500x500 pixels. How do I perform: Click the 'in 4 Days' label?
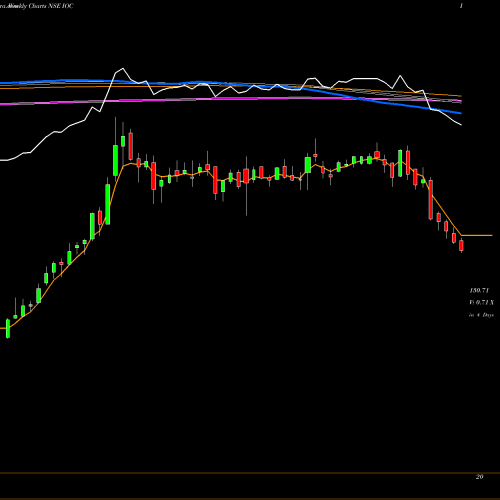pyautogui.click(x=481, y=315)
